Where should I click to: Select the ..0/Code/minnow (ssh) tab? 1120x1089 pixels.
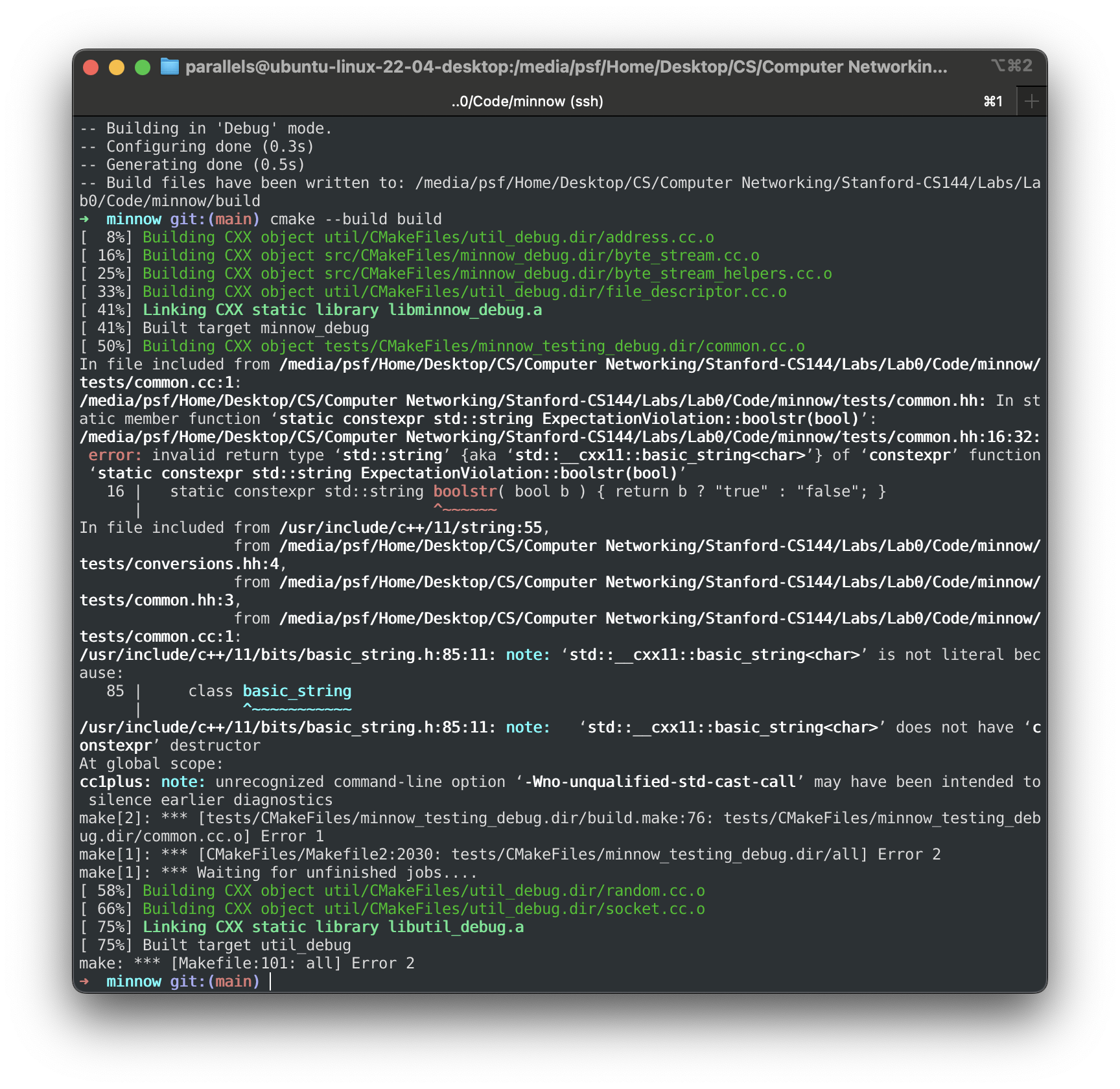click(x=527, y=100)
